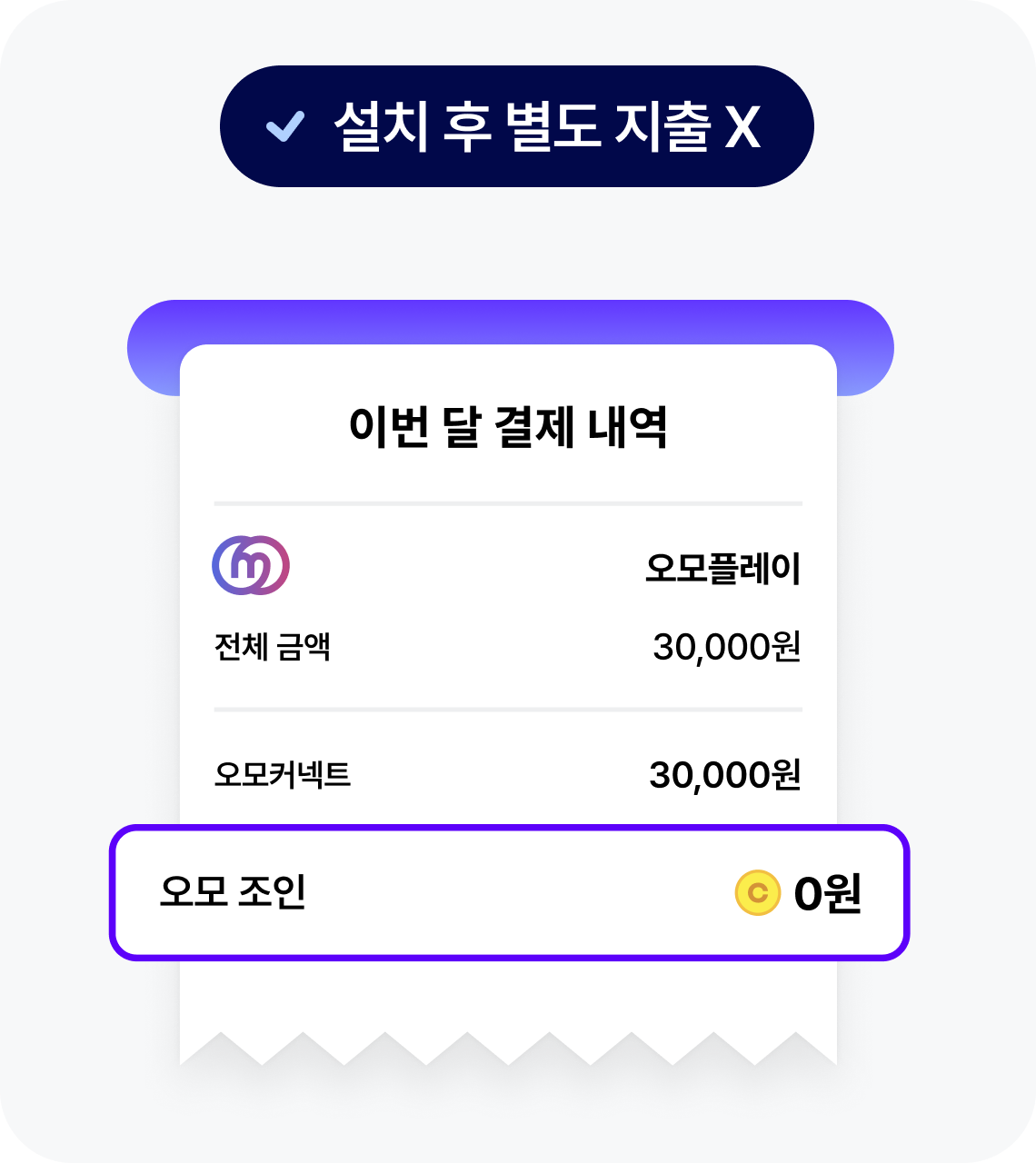The height and width of the screenshot is (1163, 1036).
Task: Click the zigzag torn edge of the receipt
Action: coord(508,1049)
